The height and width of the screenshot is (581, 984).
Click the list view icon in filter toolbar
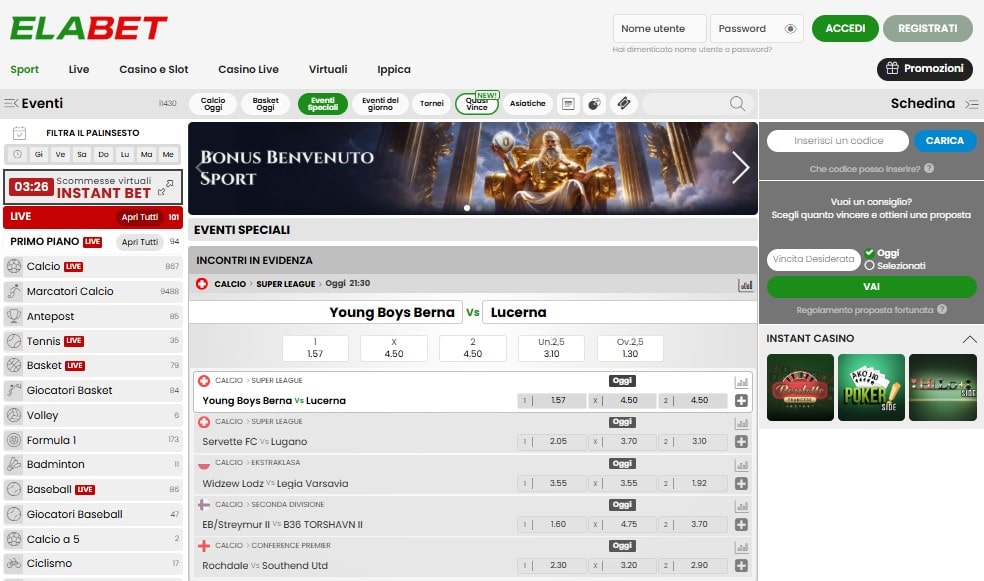pos(568,104)
